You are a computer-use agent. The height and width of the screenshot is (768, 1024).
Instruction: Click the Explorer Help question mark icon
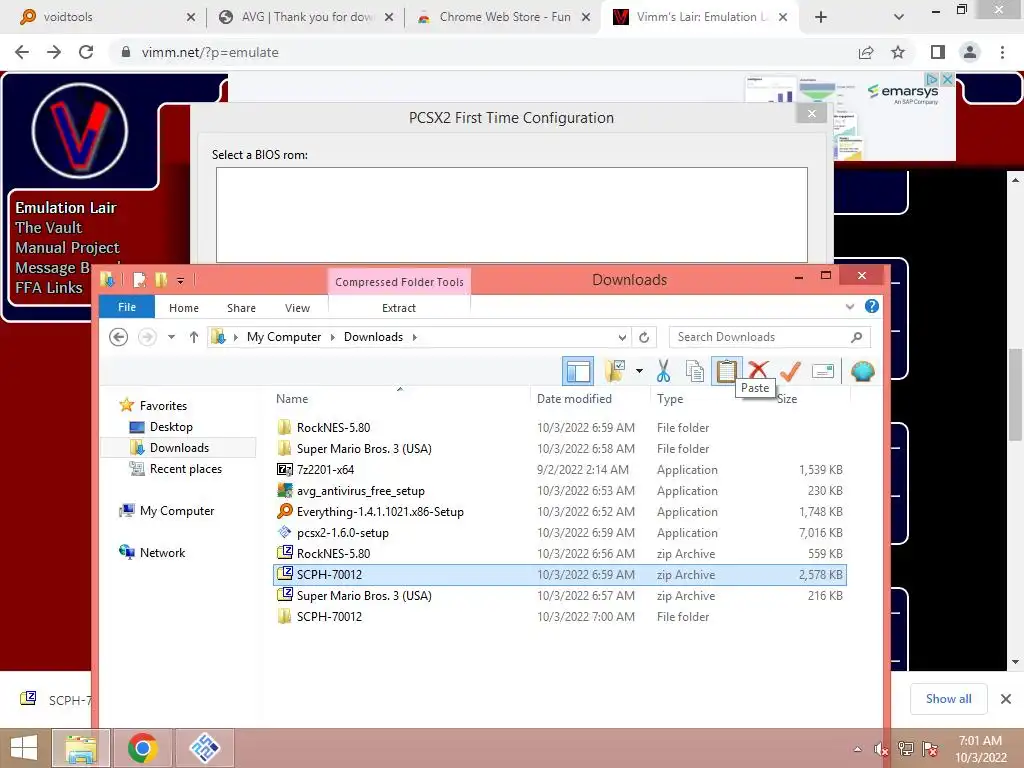click(872, 306)
